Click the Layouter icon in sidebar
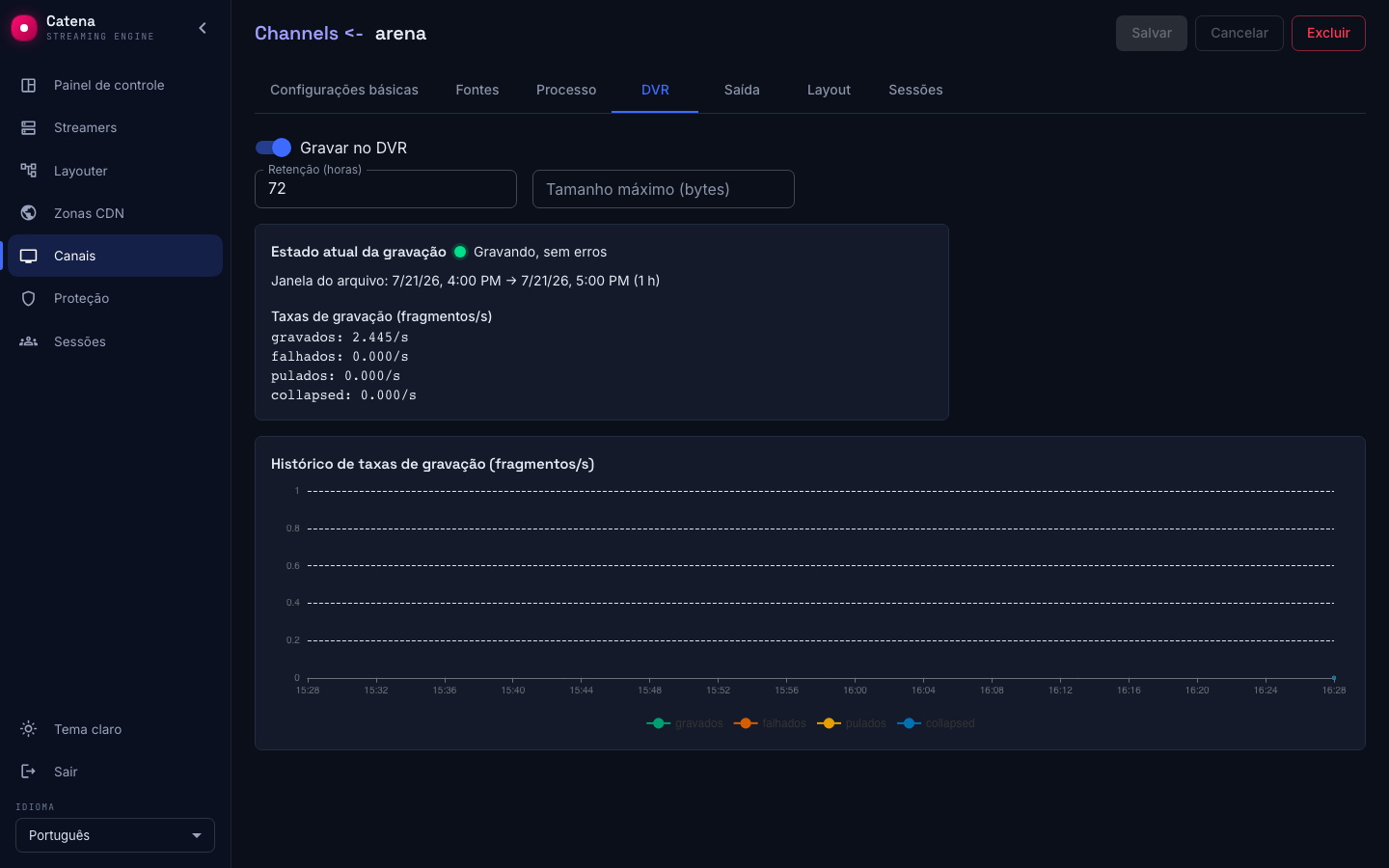The width and height of the screenshot is (1389, 868). coord(29,171)
